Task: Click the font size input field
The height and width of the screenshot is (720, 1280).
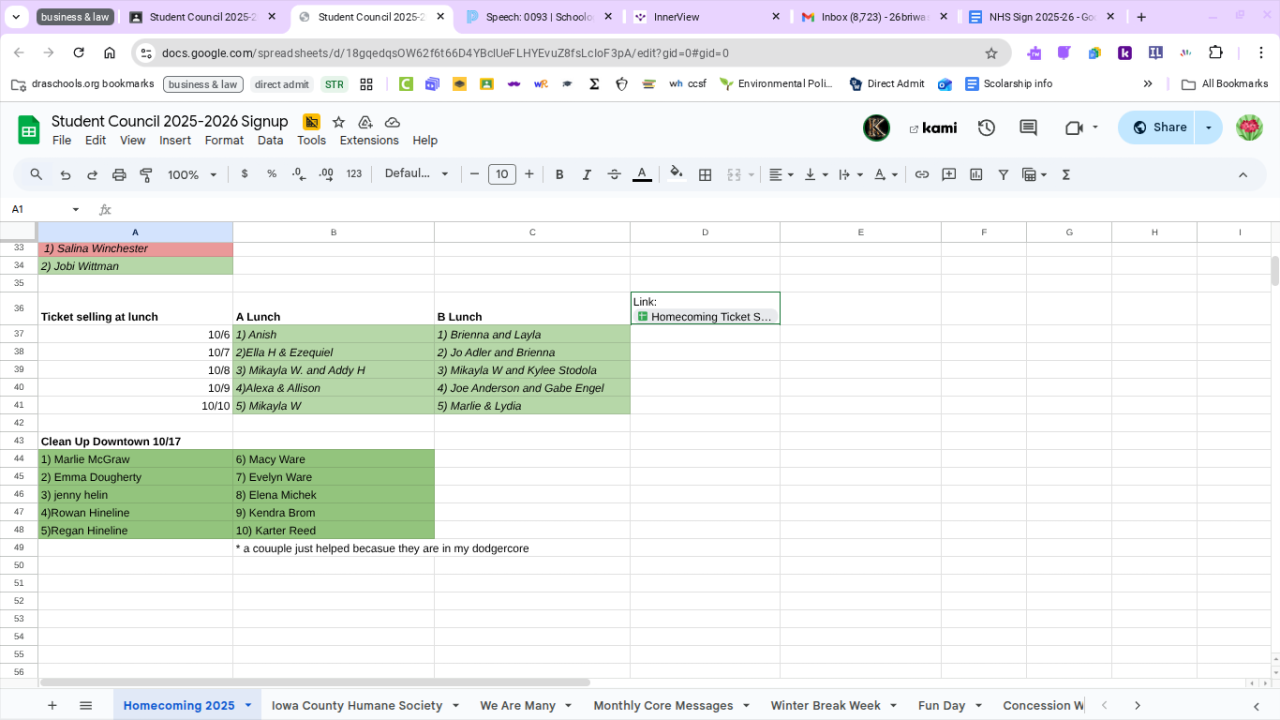Action: click(502, 175)
